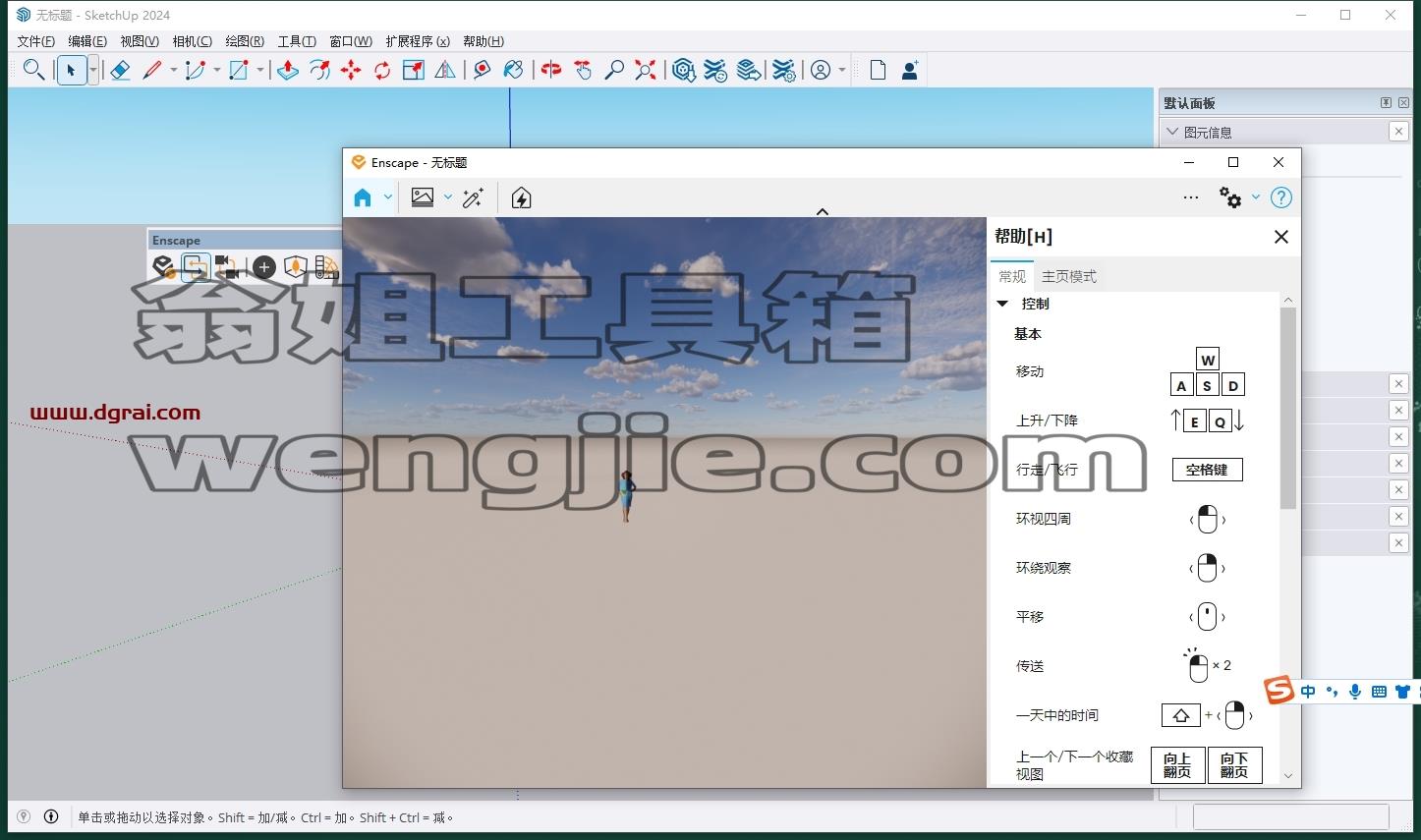Expand dropdown next to account icon
This screenshot has height=840, width=1421.
pyautogui.click(x=842, y=70)
